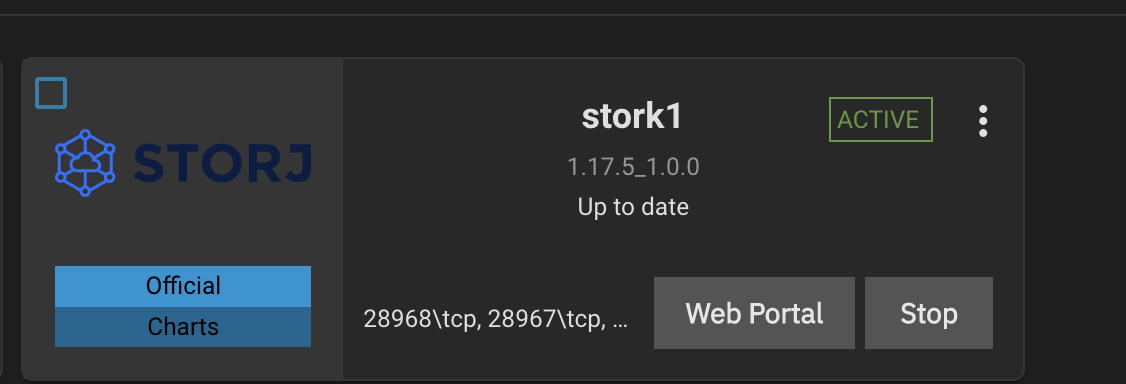The width and height of the screenshot is (1126, 384).
Task: Click the Up to date status text
Action: pyautogui.click(x=633, y=207)
